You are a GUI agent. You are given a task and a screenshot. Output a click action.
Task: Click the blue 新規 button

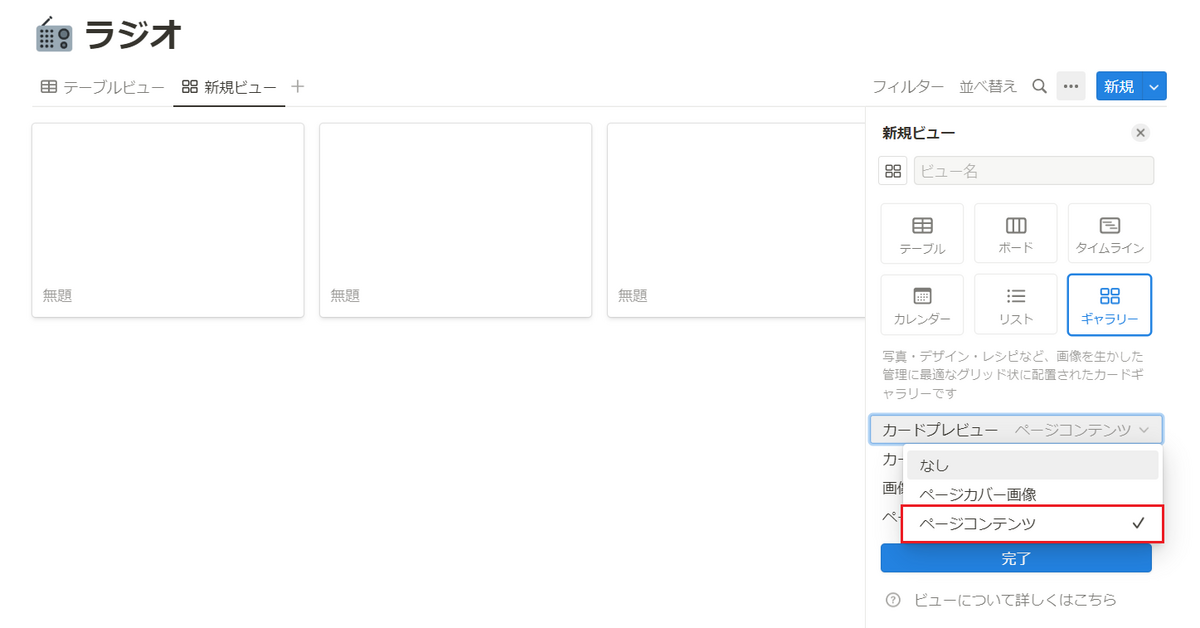coord(1119,87)
